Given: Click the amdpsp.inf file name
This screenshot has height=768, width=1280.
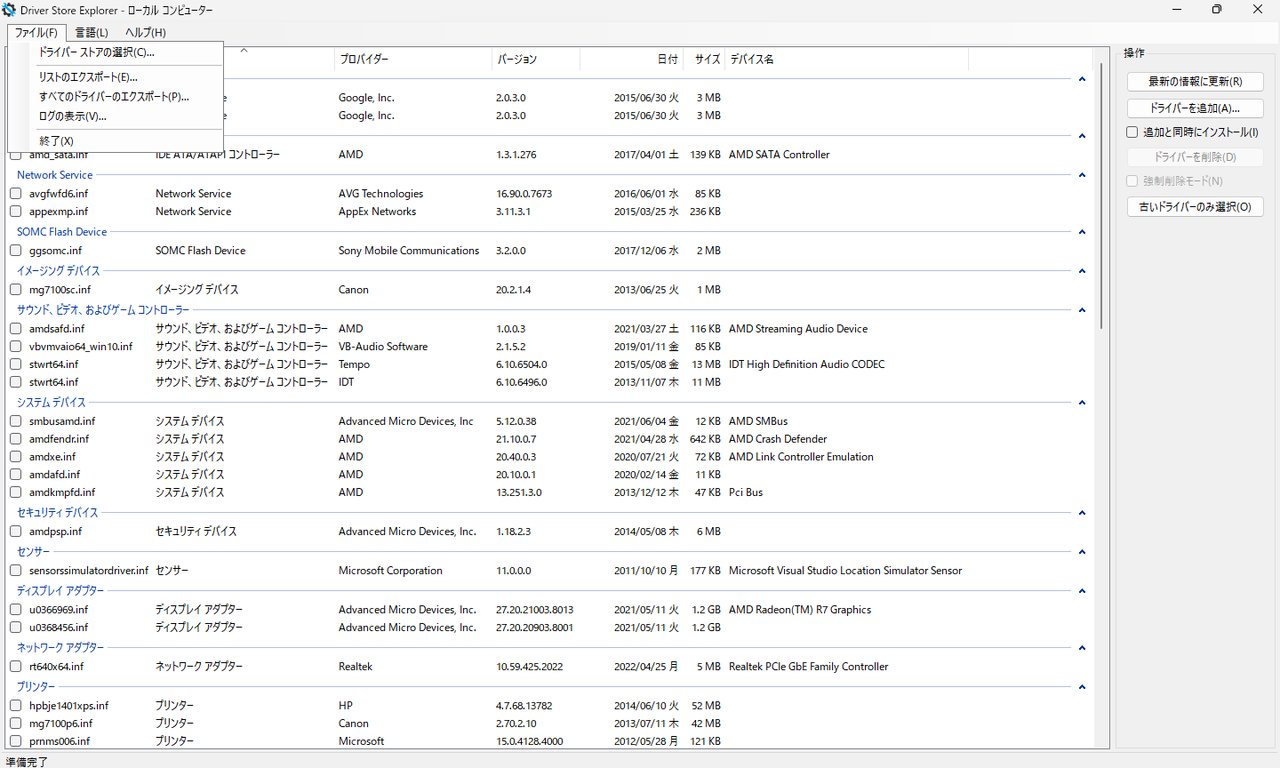Looking at the screenshot, I should pos(55,532).
